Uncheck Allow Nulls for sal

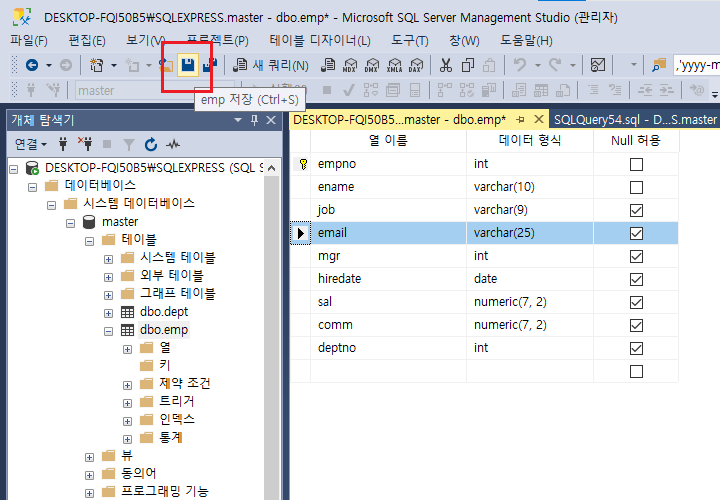(636, 302)
